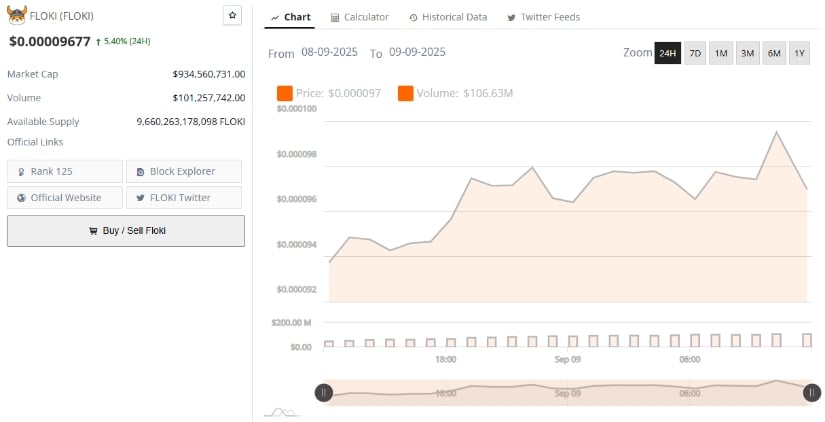Click the Volume value $101,257,742.00
This screenshot has width=825, height=422.
point(209,98)
